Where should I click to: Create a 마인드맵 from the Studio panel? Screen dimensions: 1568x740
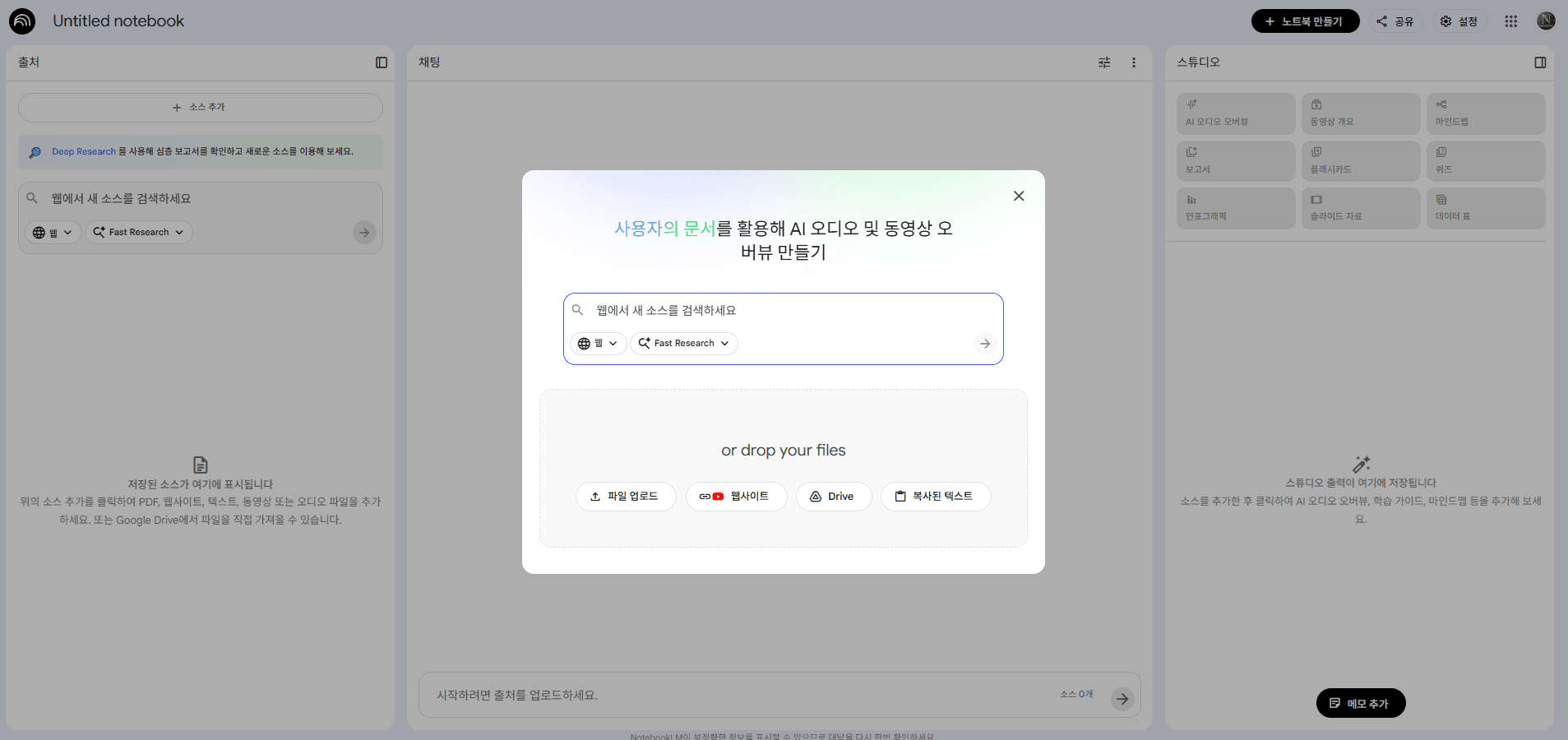click(x=1484, y=113)
